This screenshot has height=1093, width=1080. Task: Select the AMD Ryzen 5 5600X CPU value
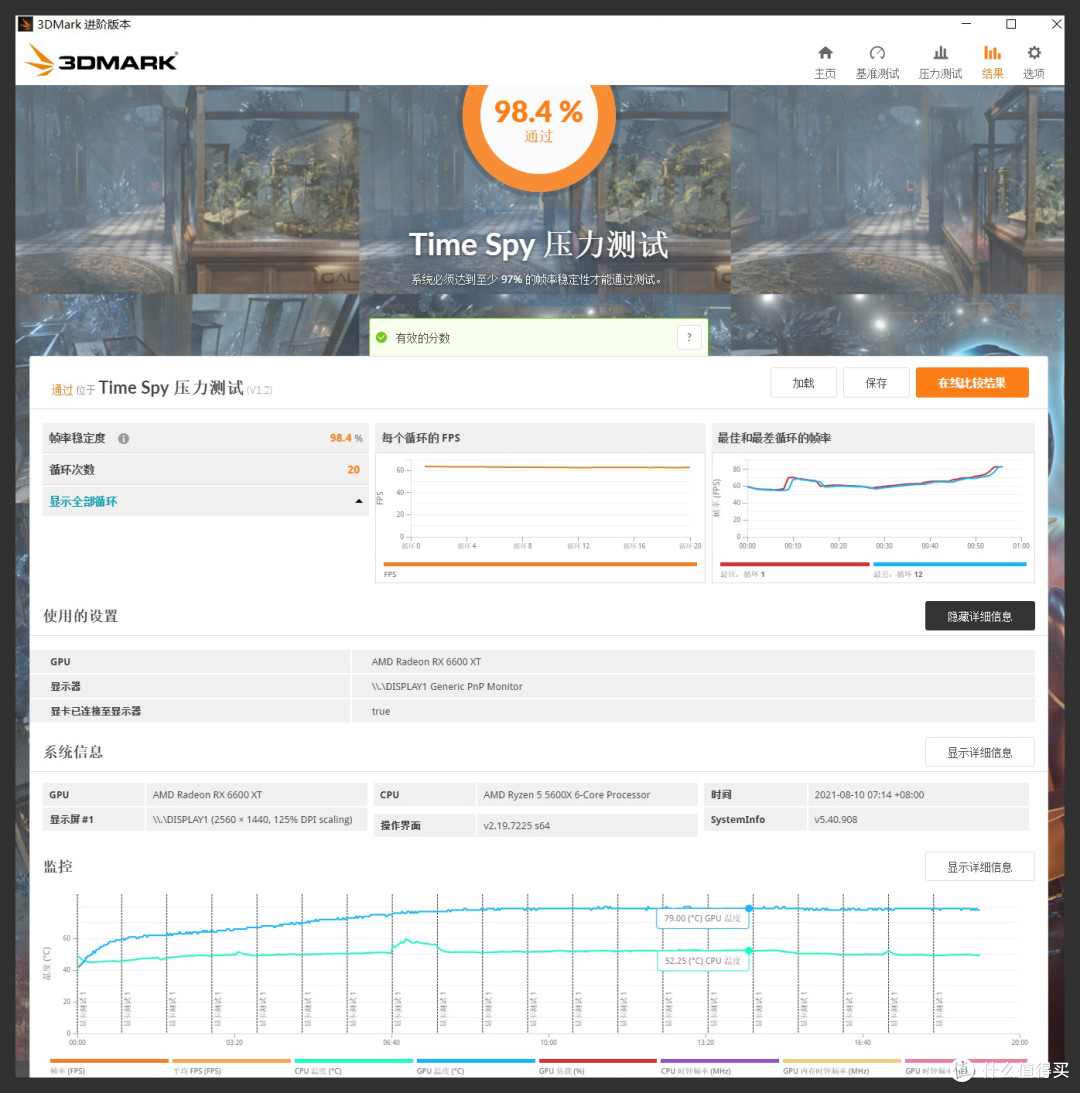pyautogui.click(x=566, y=795)
